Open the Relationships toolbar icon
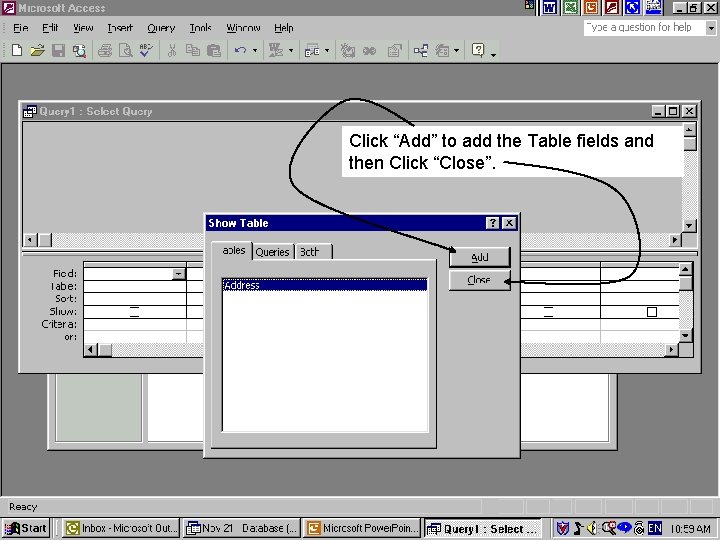The width and height of the screenshot is (720, 540). (421, 50)
